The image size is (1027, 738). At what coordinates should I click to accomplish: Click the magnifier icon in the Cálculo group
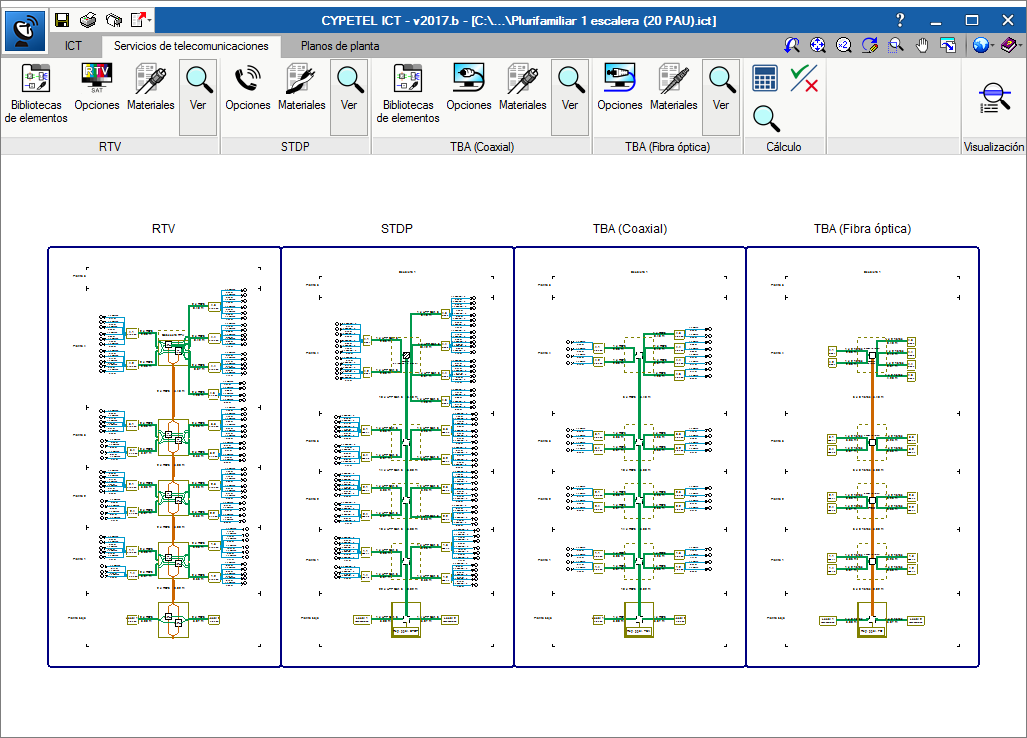766,119
